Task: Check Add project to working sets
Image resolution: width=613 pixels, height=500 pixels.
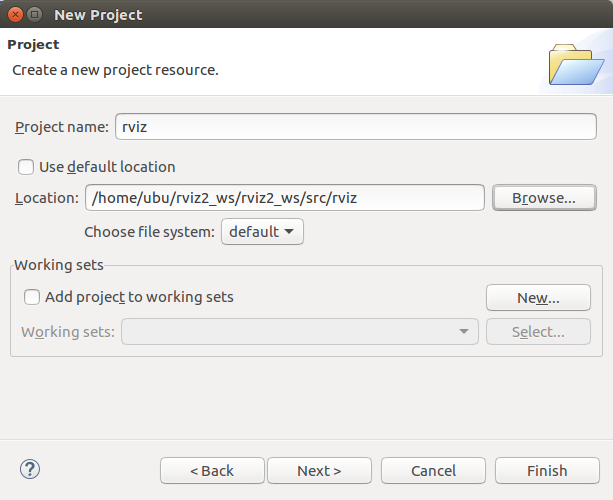Action: click(x=33, y=297)
